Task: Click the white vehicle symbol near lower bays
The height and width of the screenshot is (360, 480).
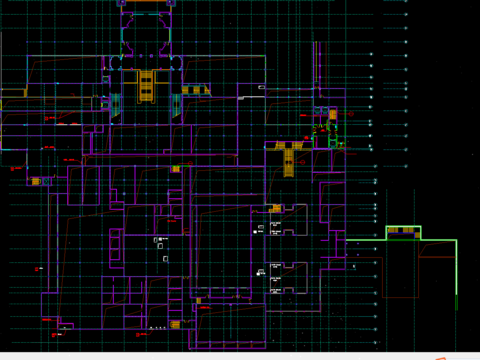Action: [260, 272]
